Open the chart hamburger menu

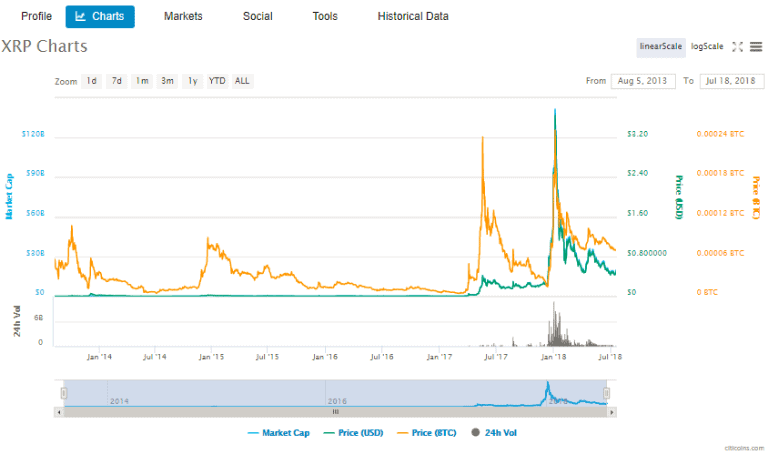[x=756, y=47]
